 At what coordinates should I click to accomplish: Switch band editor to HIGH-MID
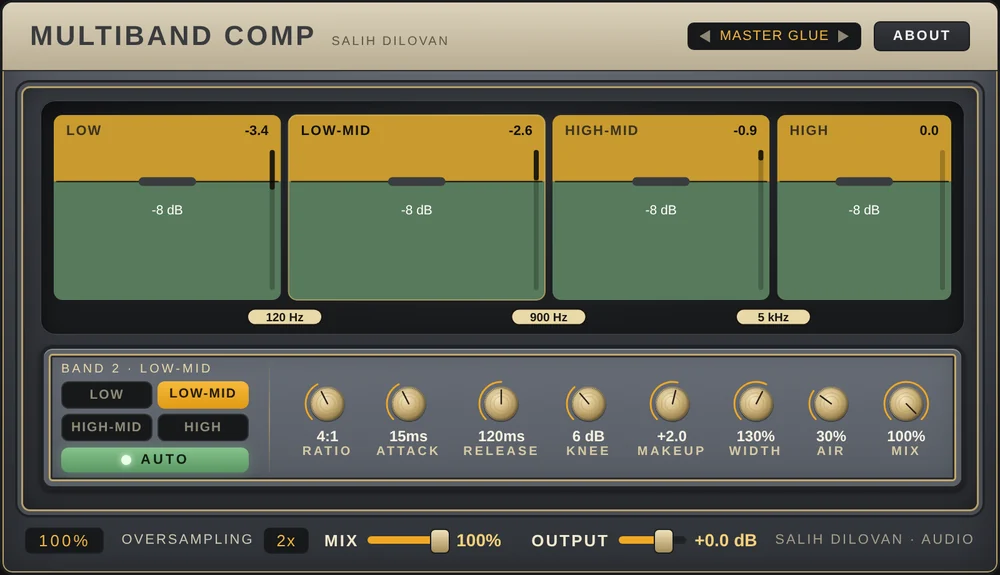click(x=107, y=427)
